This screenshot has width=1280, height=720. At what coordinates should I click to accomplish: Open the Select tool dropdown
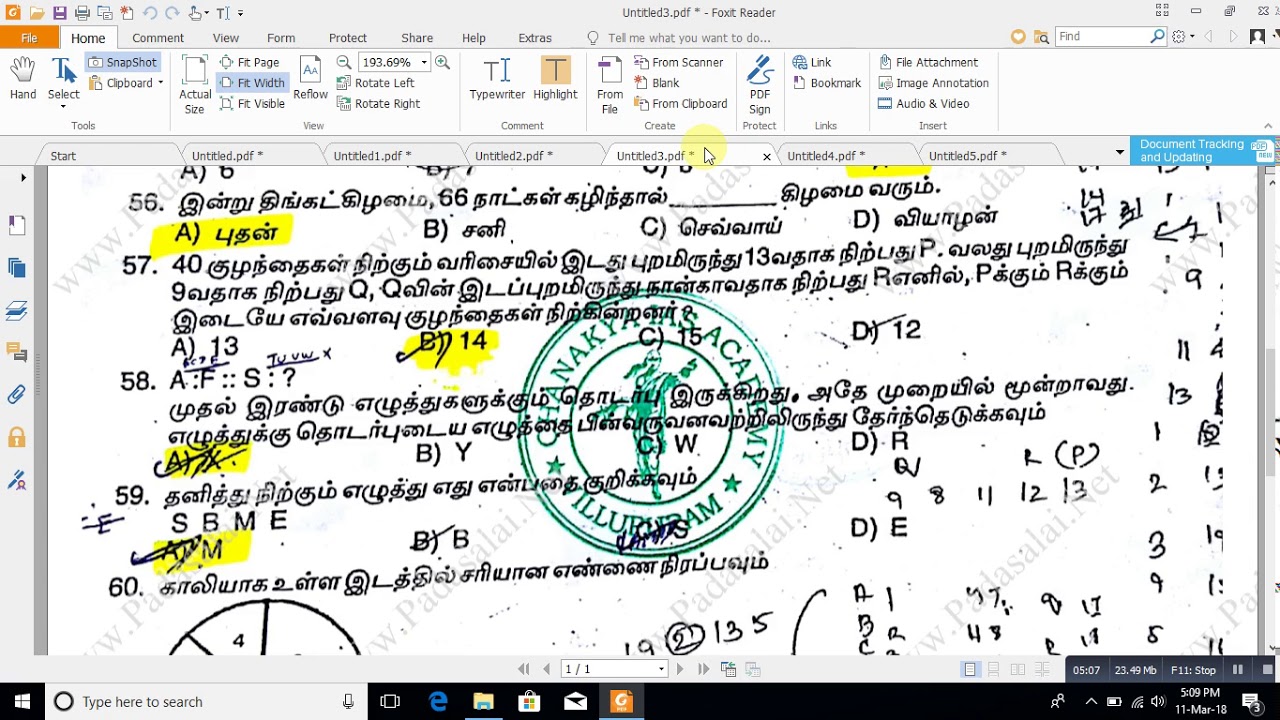[x=63, y=106]
